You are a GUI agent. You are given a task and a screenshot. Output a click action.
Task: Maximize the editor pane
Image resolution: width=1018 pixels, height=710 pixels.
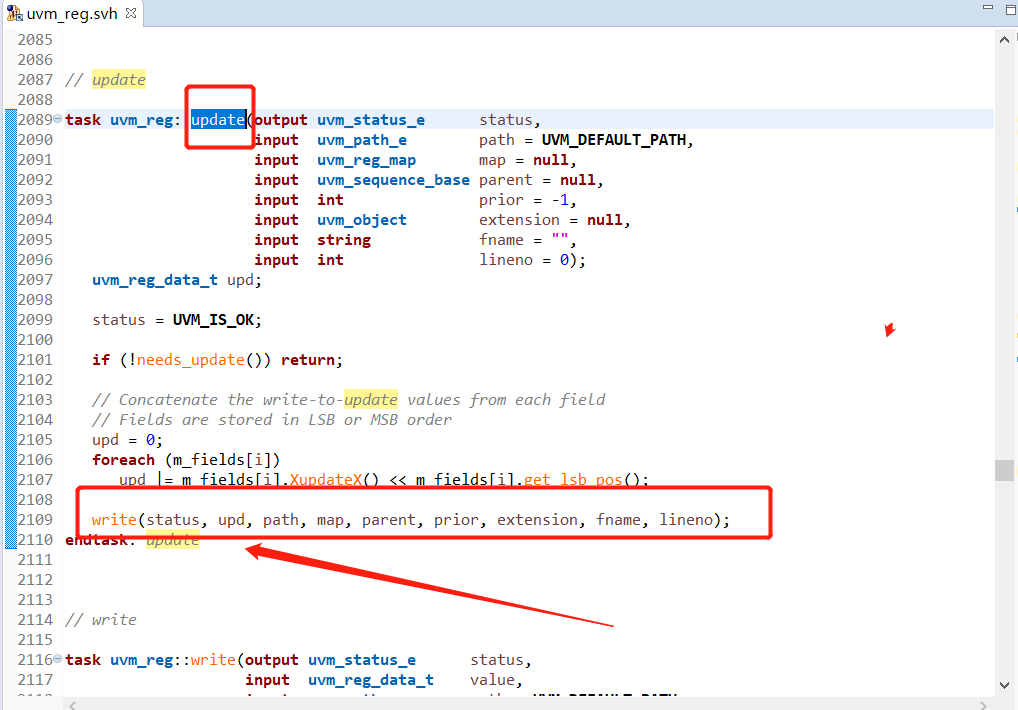1011,9
